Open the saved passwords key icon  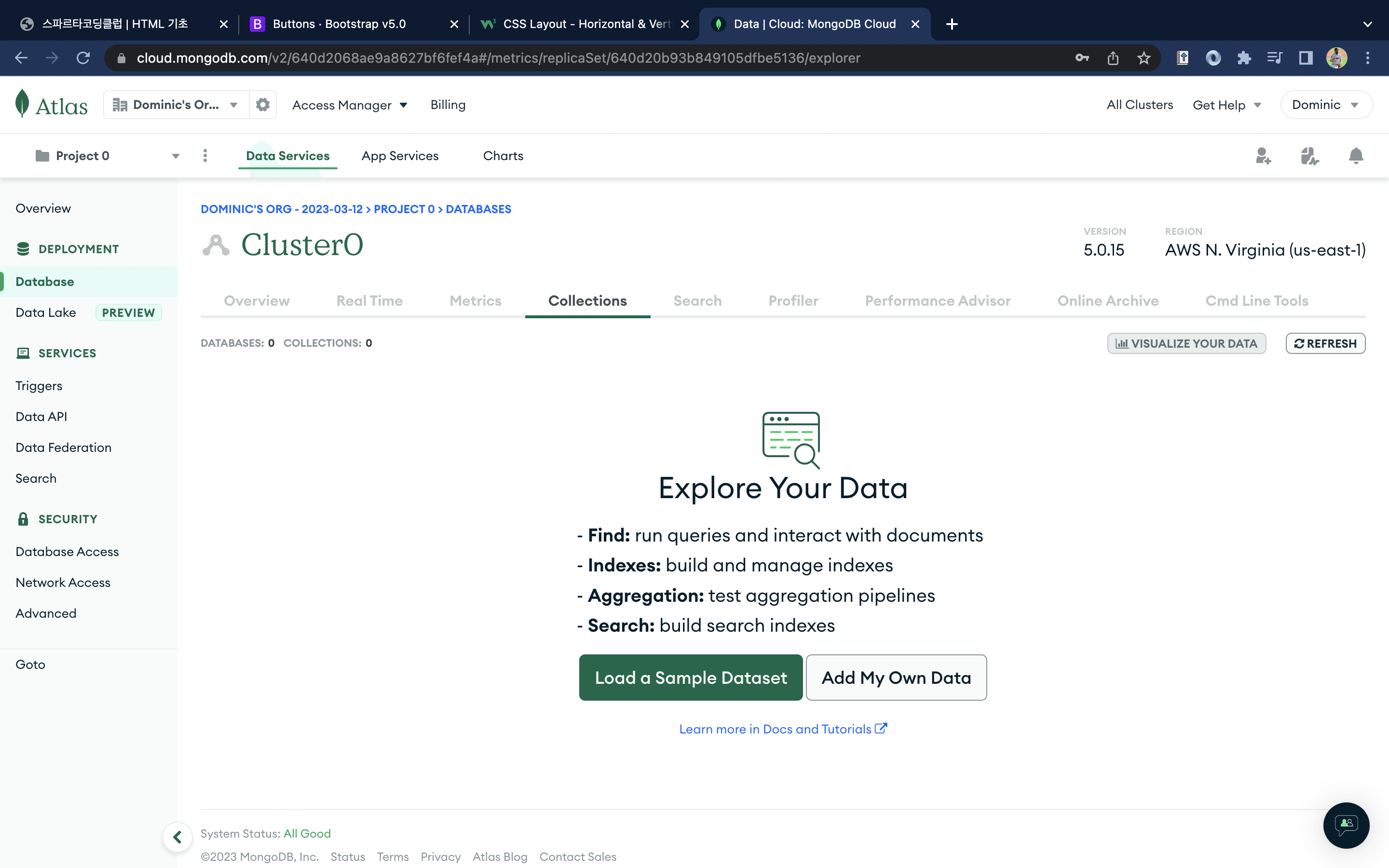pos(1082,58)
